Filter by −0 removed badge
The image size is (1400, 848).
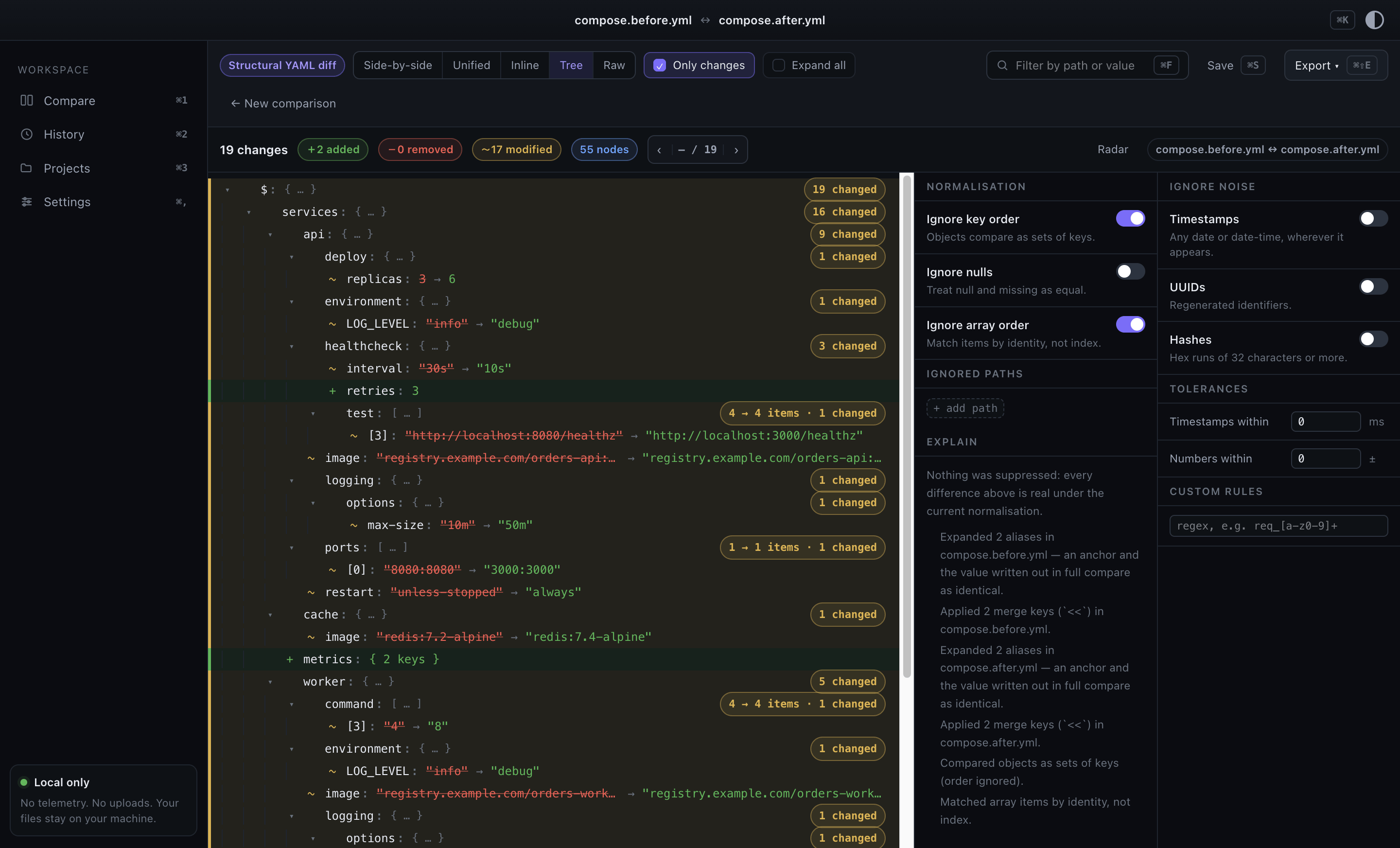pos(420,149)
